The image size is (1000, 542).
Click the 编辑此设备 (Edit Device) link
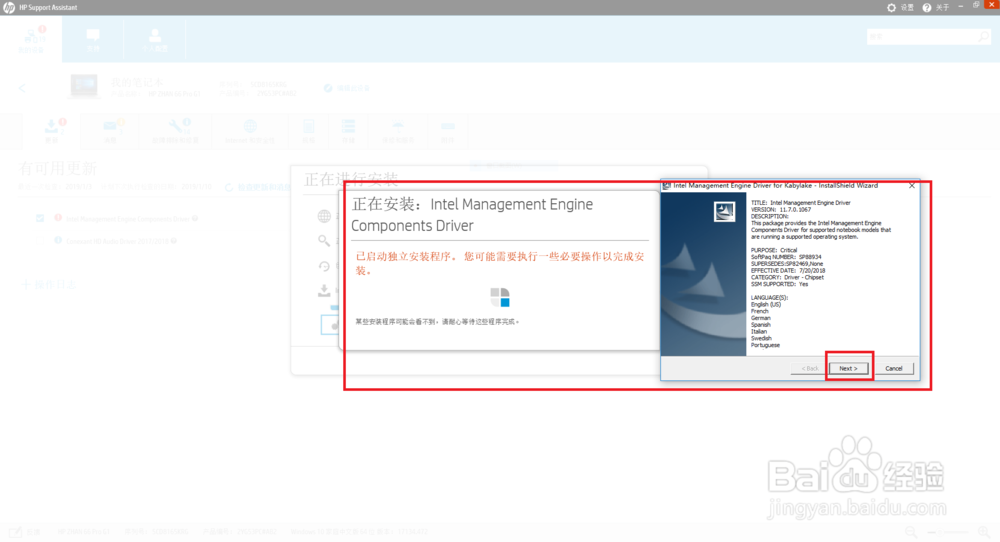coord(347,88)
